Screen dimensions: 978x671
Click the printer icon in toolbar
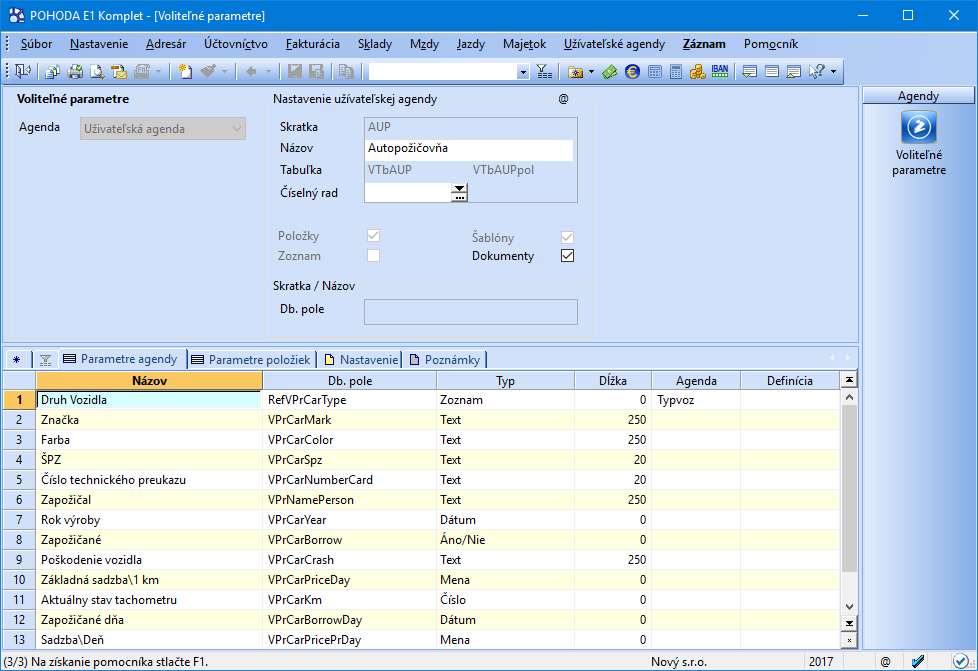pyautogui.click(x=75, y=72)
